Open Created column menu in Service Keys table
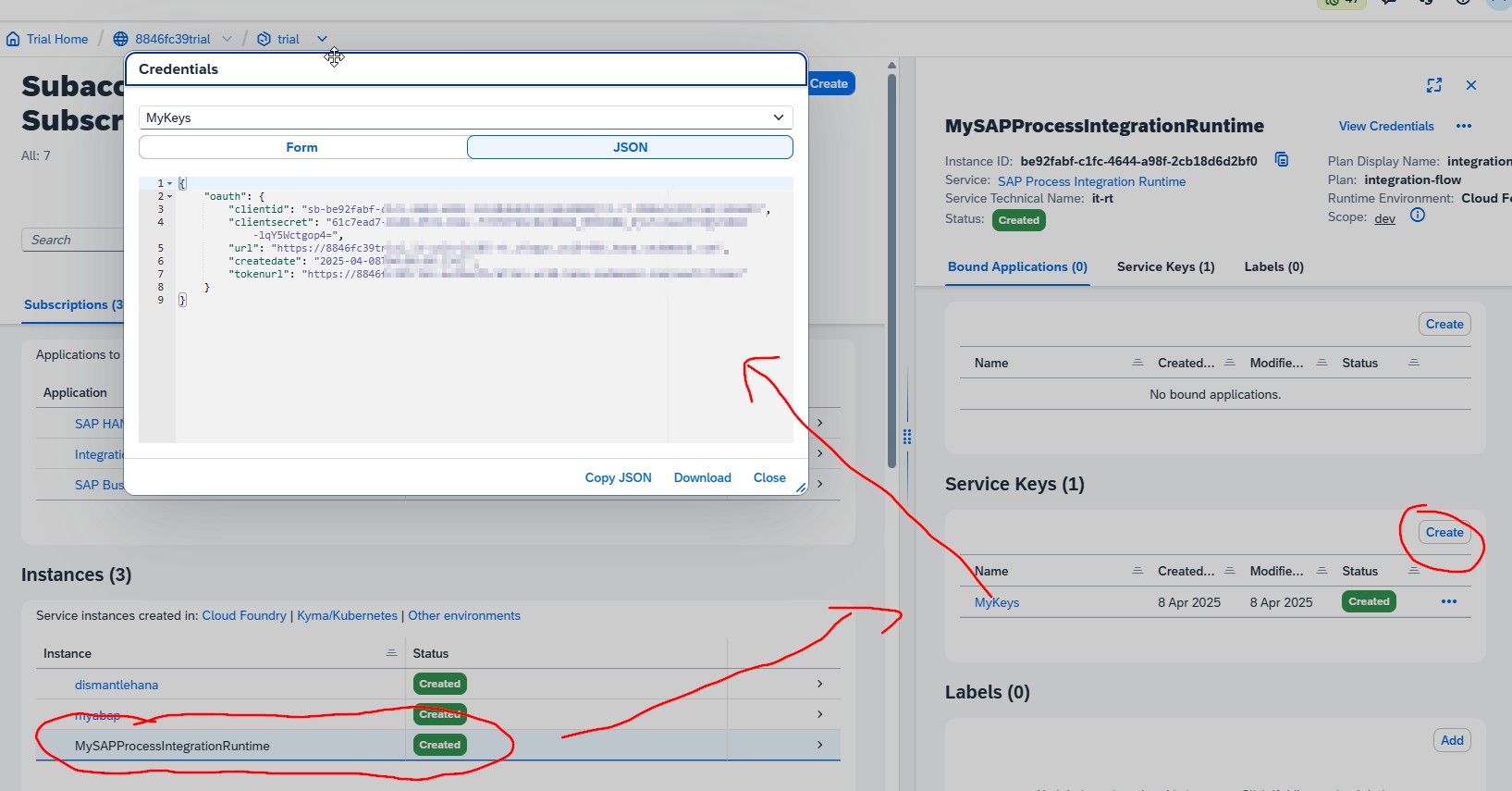1512x791 pixels. [1230, 571]
